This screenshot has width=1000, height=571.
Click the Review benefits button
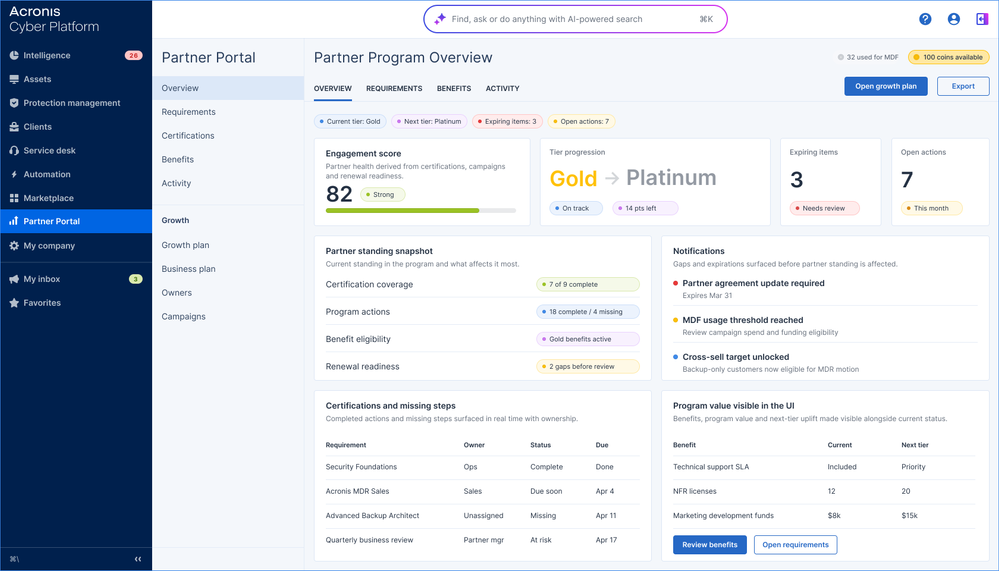710,545
